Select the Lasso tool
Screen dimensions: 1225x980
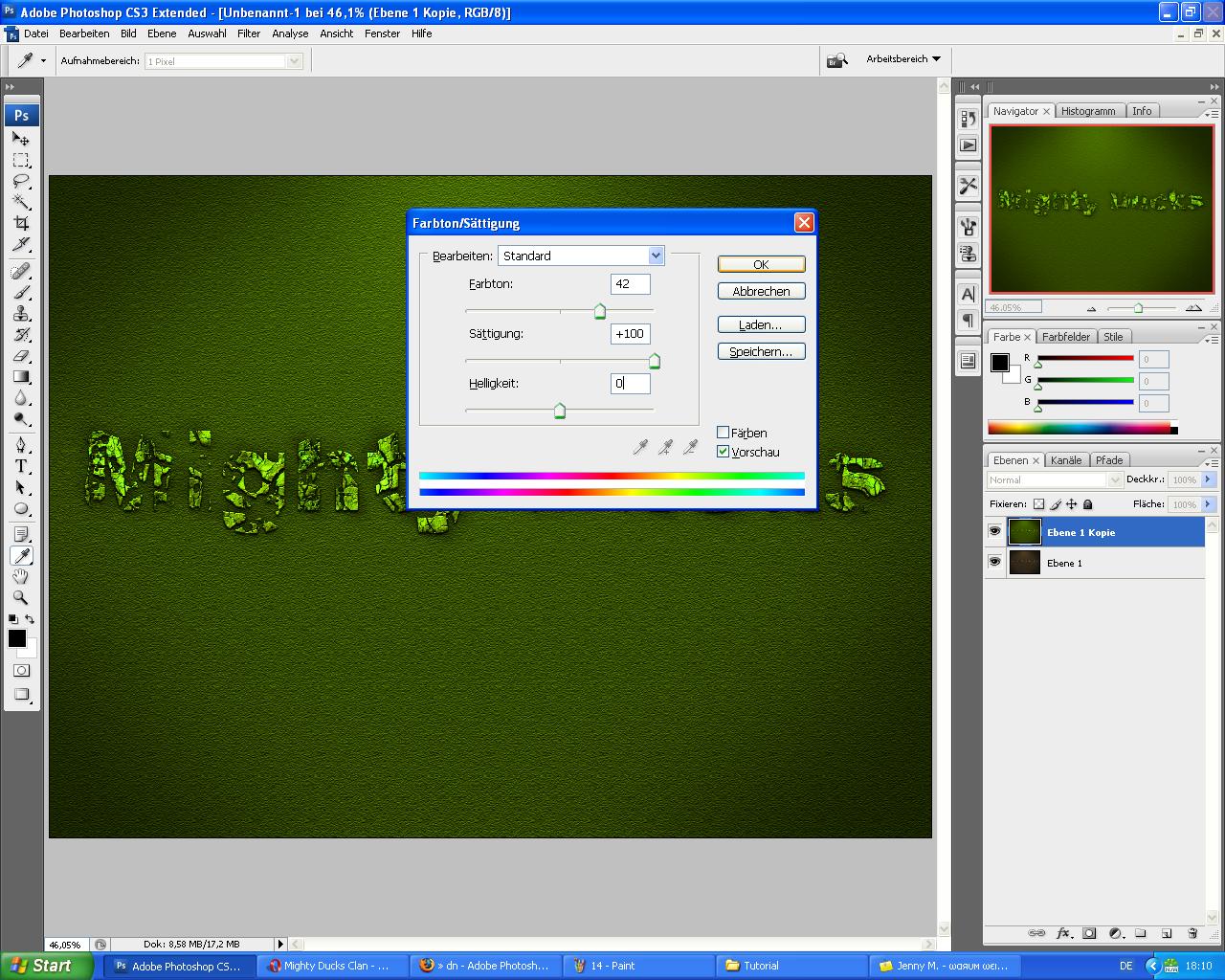(x=21, y=181)
